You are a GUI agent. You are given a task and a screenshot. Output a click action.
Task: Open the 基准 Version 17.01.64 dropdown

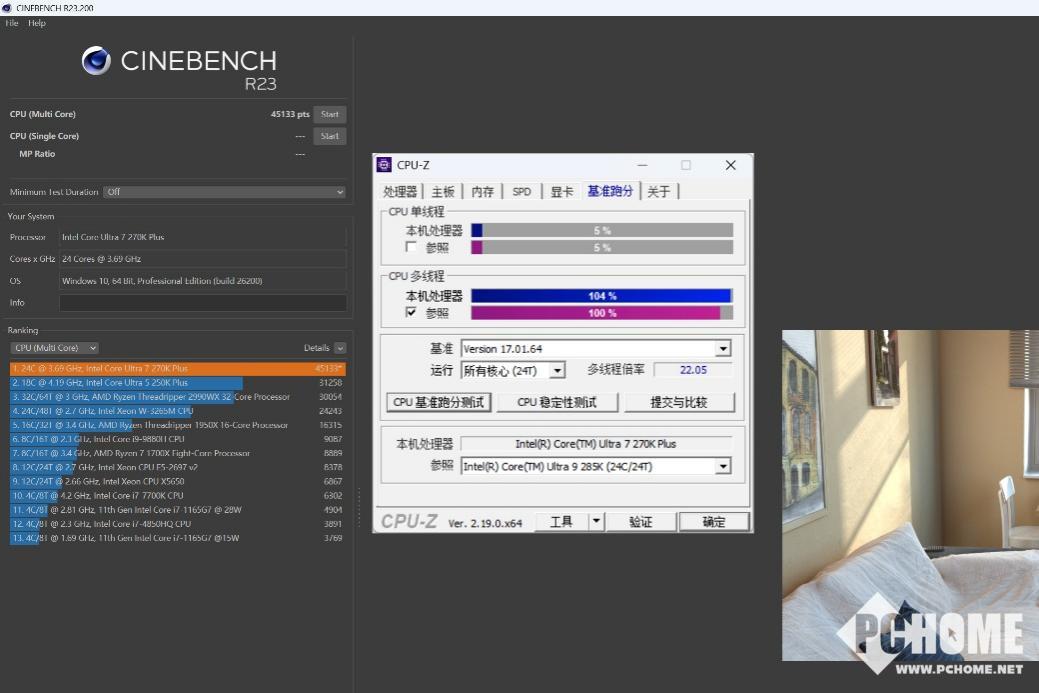[x=723, y=349]
